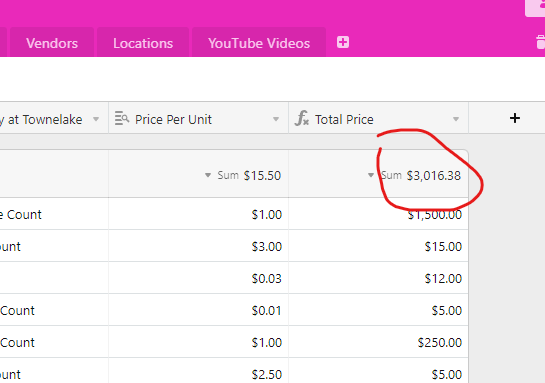Screen dimensions: 545x383
Task: Open the Total Price summary dropdown arrow
Action: [x=371, y=175]
